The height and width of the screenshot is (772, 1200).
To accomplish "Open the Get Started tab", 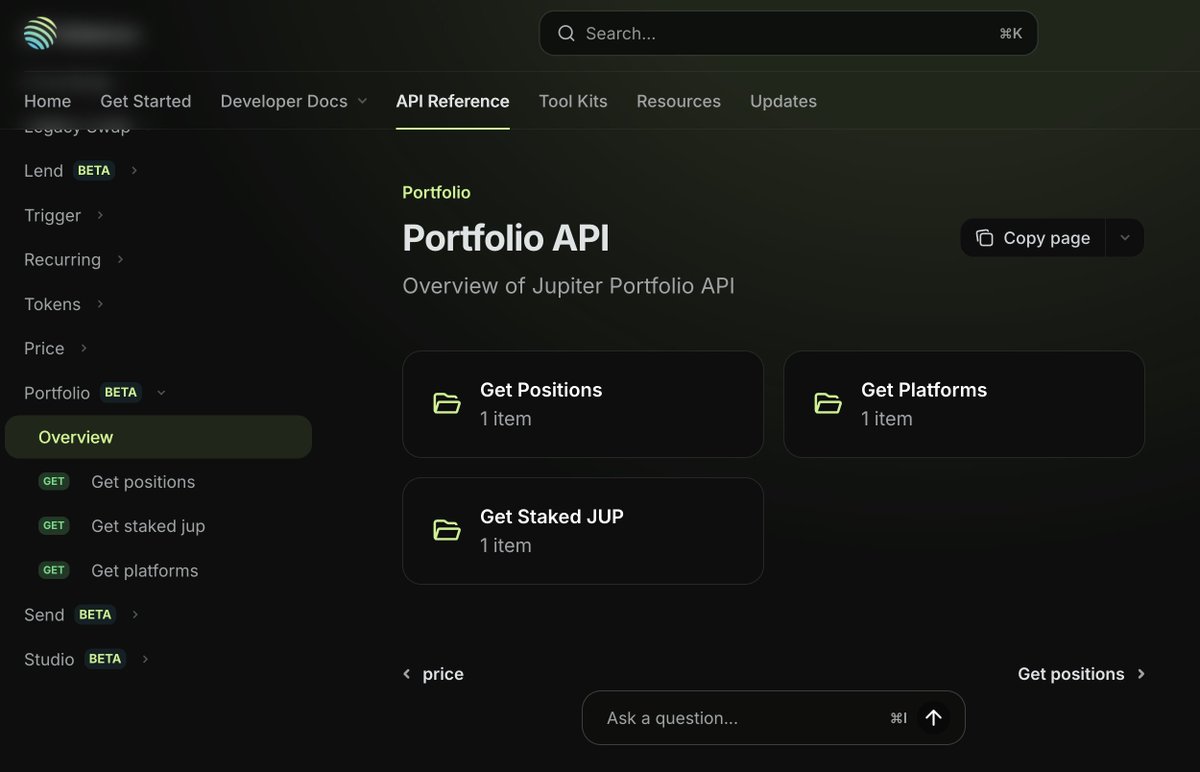I will (146, 101).
